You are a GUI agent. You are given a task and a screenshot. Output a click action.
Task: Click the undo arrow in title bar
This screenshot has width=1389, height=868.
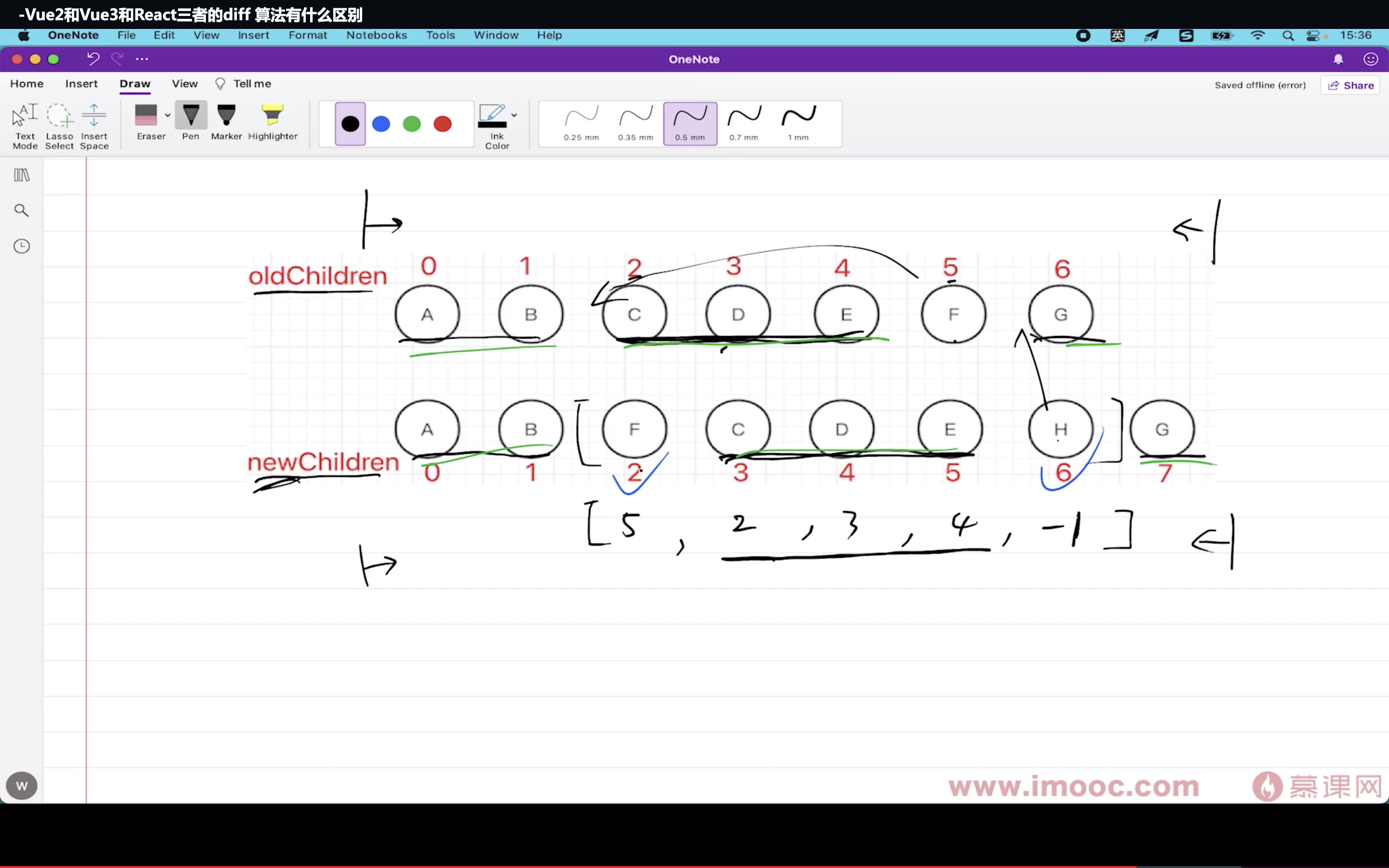tap(93, 58)
